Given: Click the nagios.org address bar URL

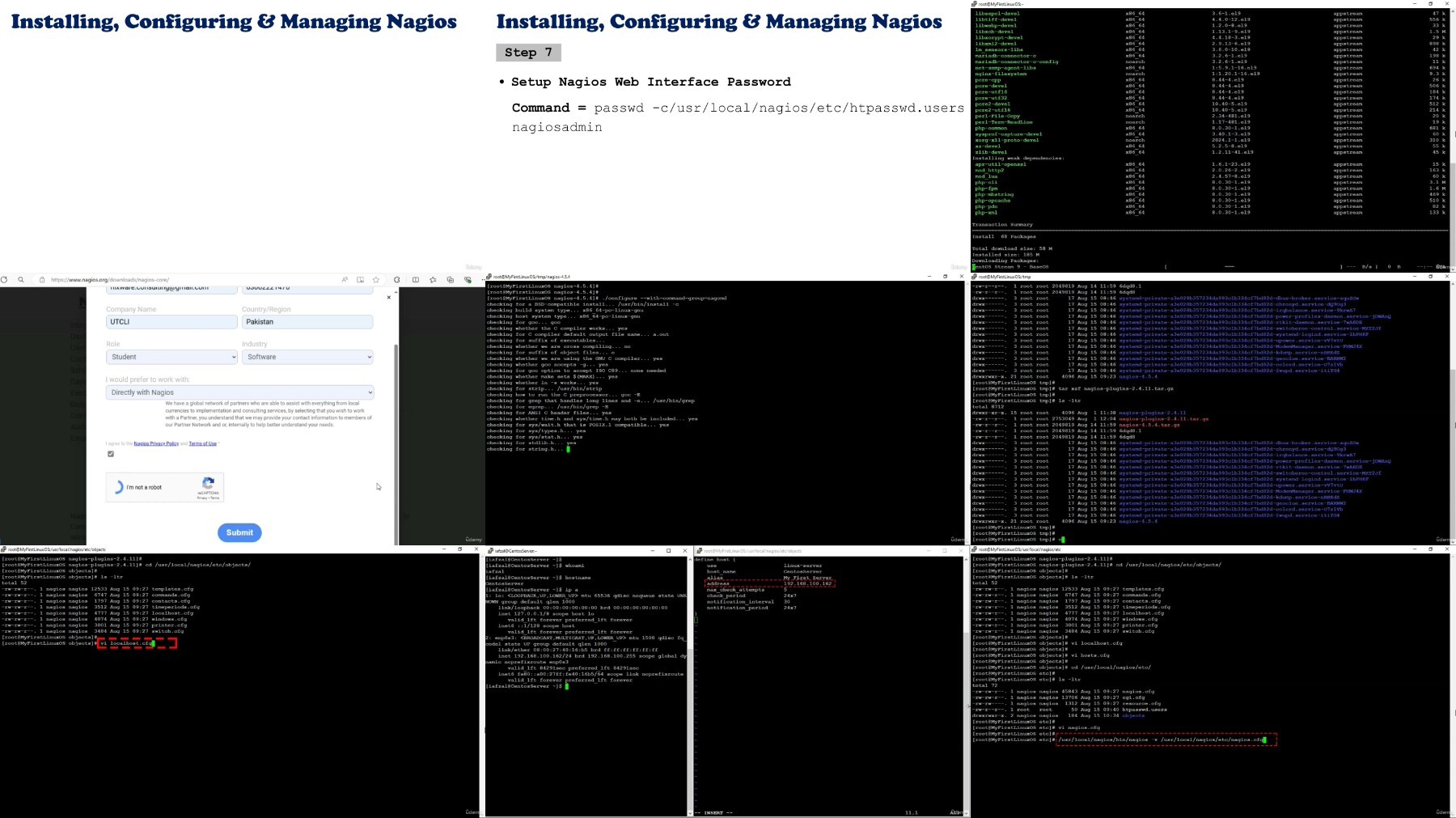Looking at the screenshot, I should (110, 280).
